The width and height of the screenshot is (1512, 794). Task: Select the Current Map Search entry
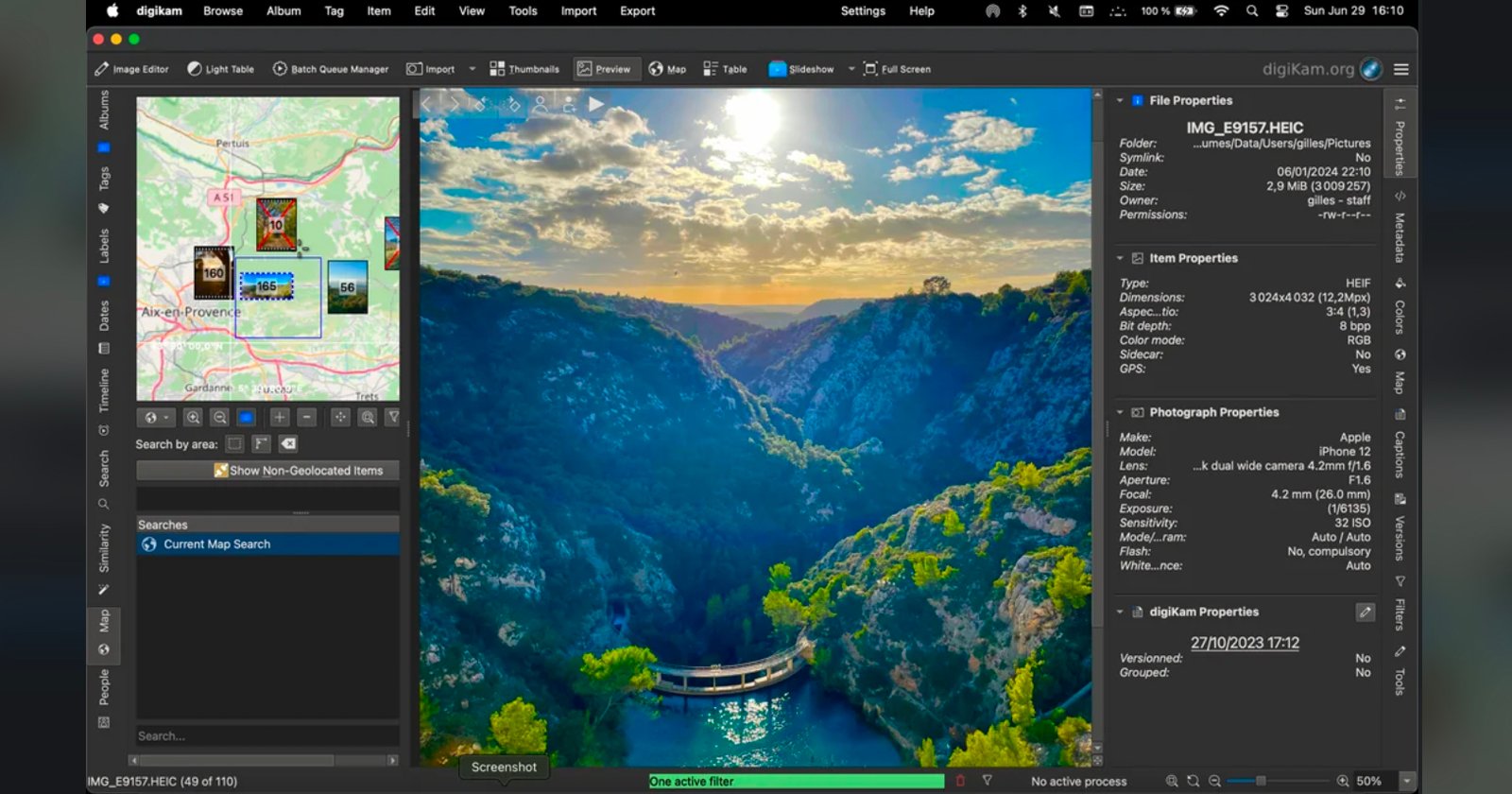(216, 544)
